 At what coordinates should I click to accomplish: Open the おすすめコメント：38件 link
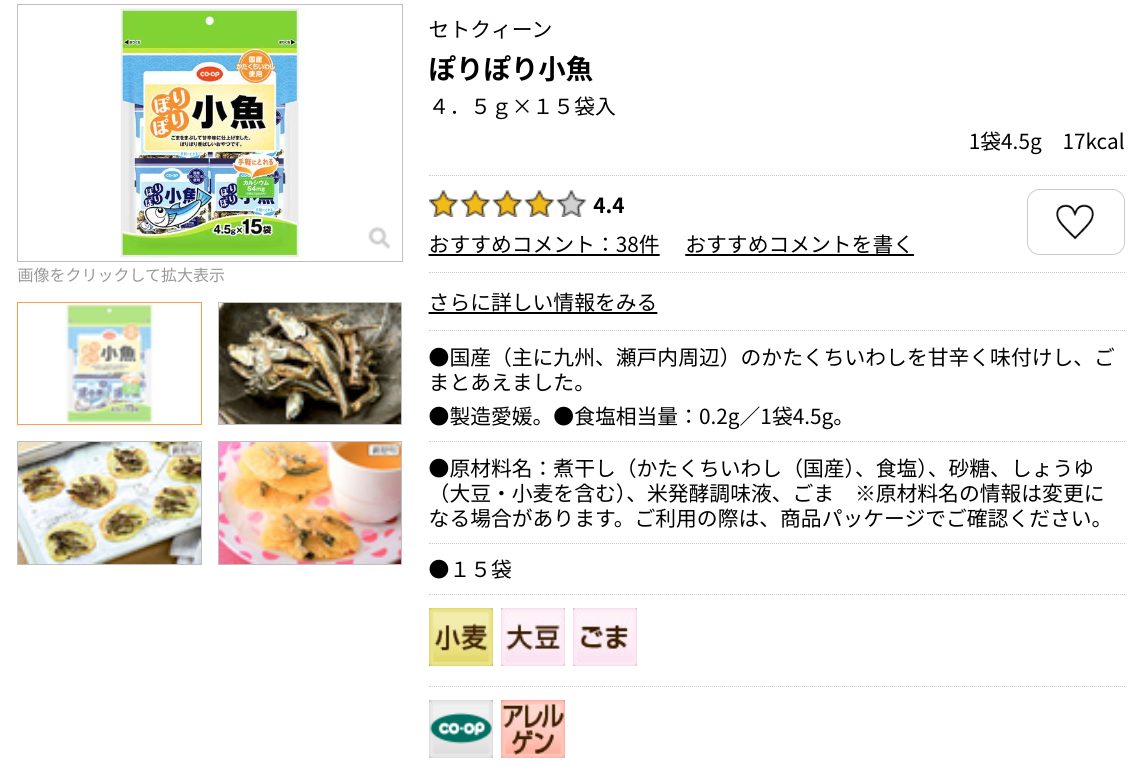[544, 245]
